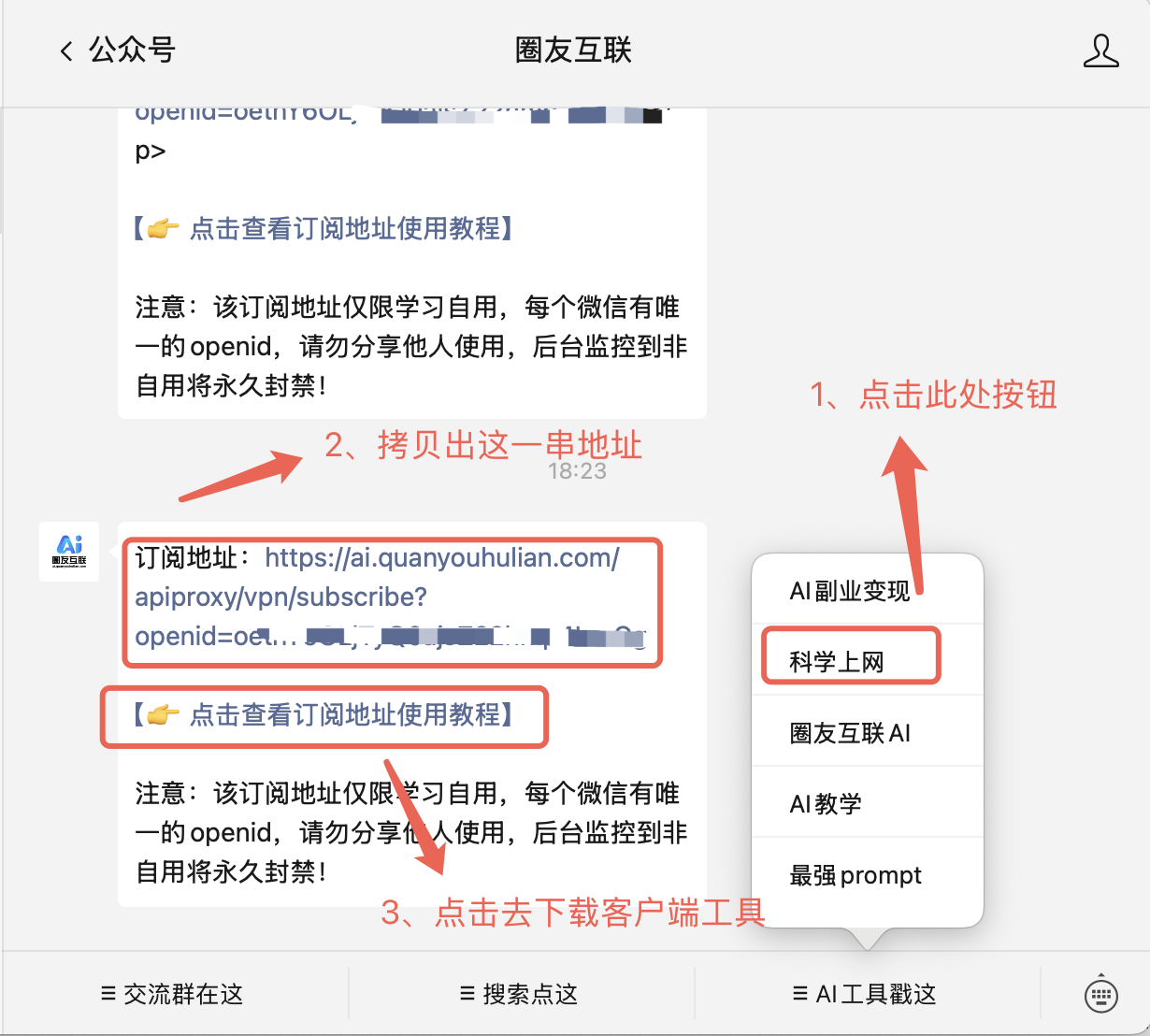Open the 交流群在这 bottom menu

tap(173, 994)
